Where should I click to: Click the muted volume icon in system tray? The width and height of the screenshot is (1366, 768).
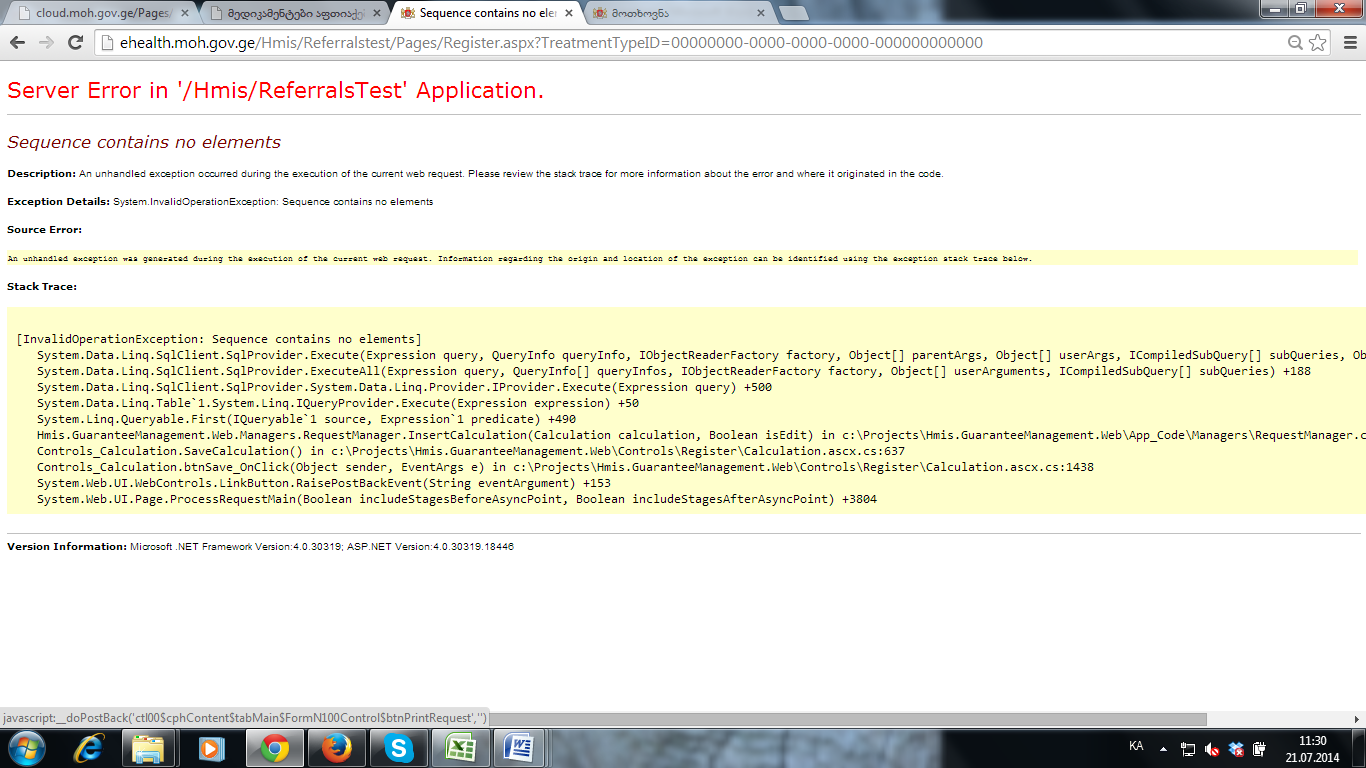tap(1212, 749)
